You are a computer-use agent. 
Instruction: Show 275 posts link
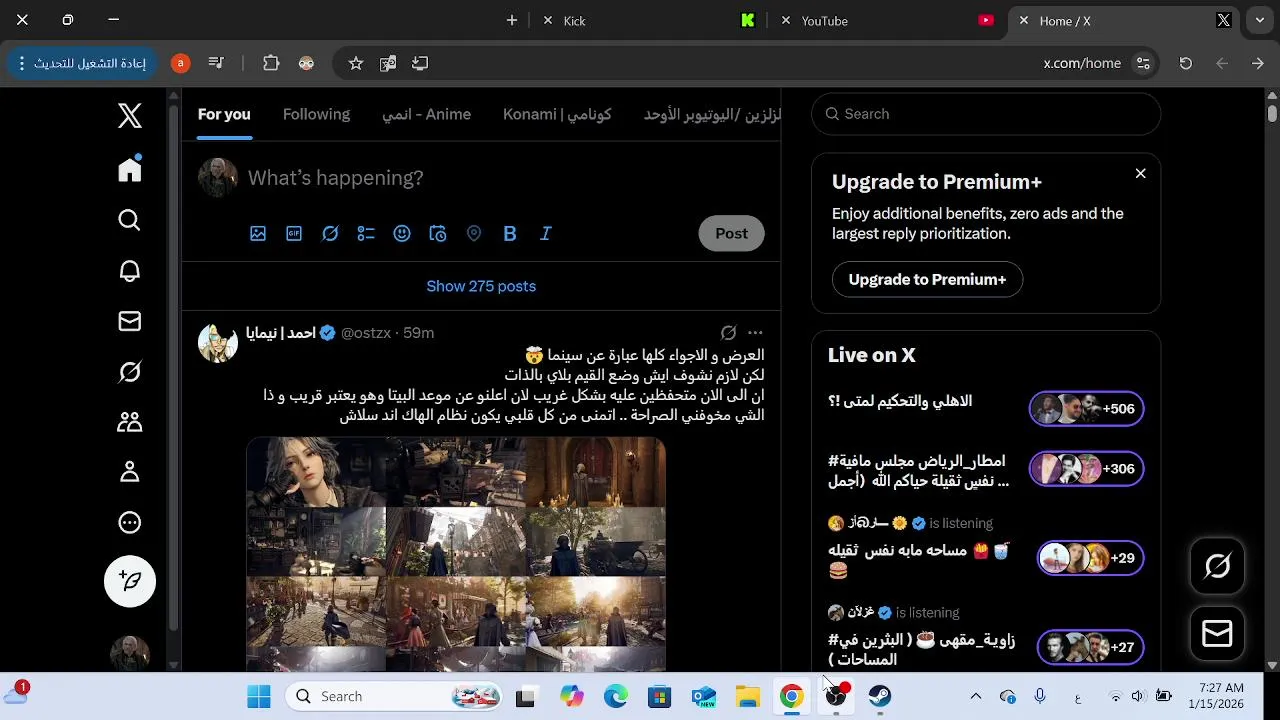click(481, 286)
